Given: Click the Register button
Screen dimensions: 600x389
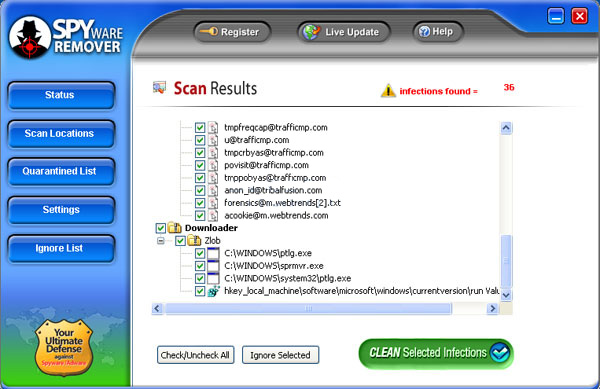Looking at the screenshot, I should (232, 32).
